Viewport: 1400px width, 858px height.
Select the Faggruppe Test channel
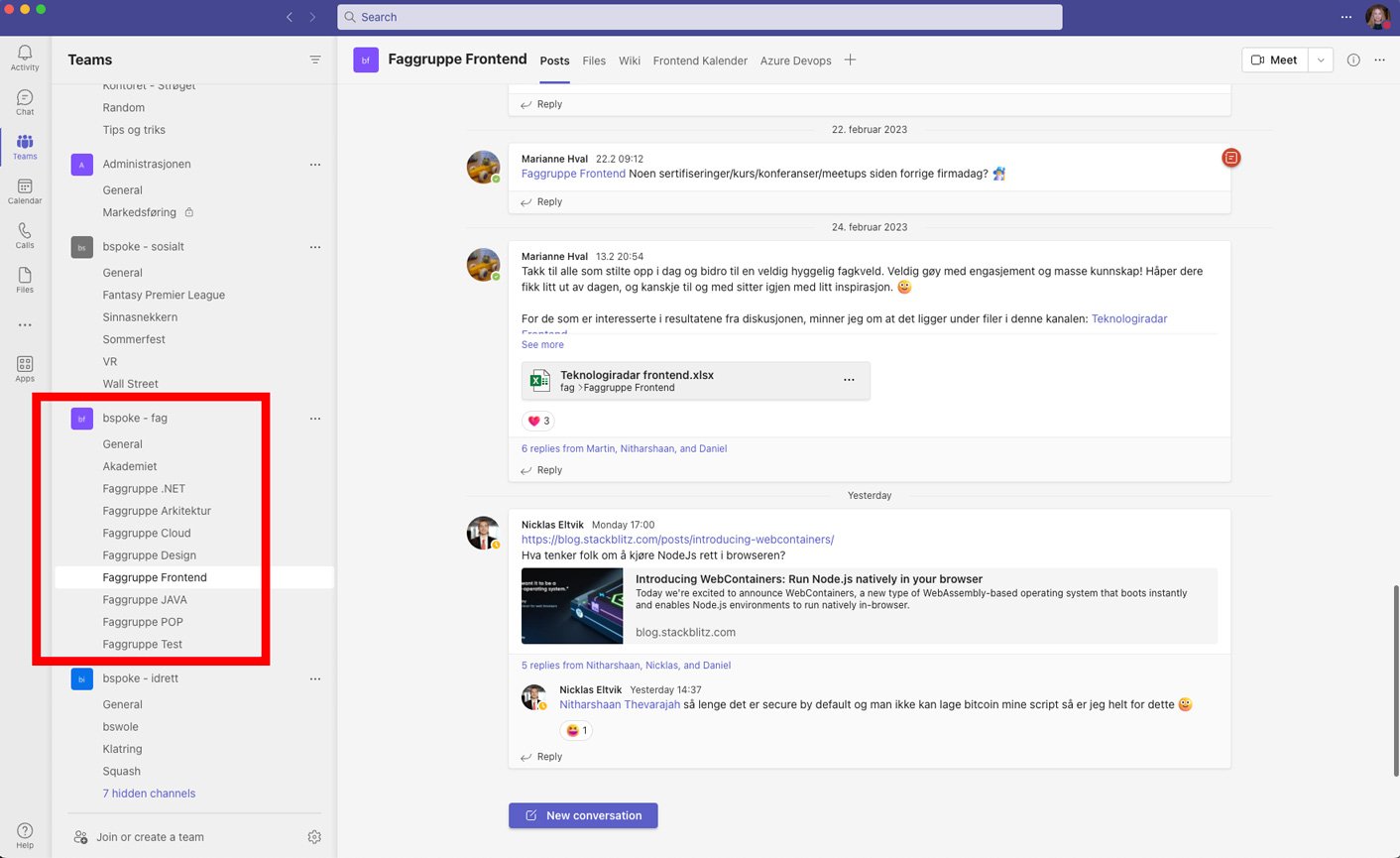(143, 645)
